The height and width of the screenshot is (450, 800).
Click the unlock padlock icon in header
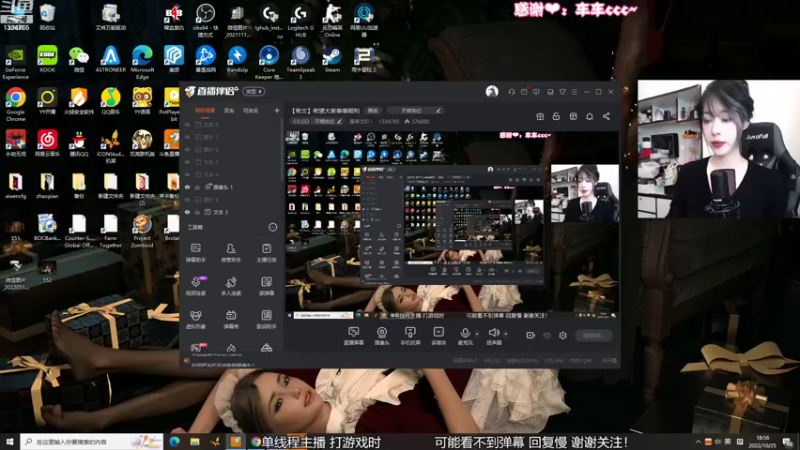(556, 116)
